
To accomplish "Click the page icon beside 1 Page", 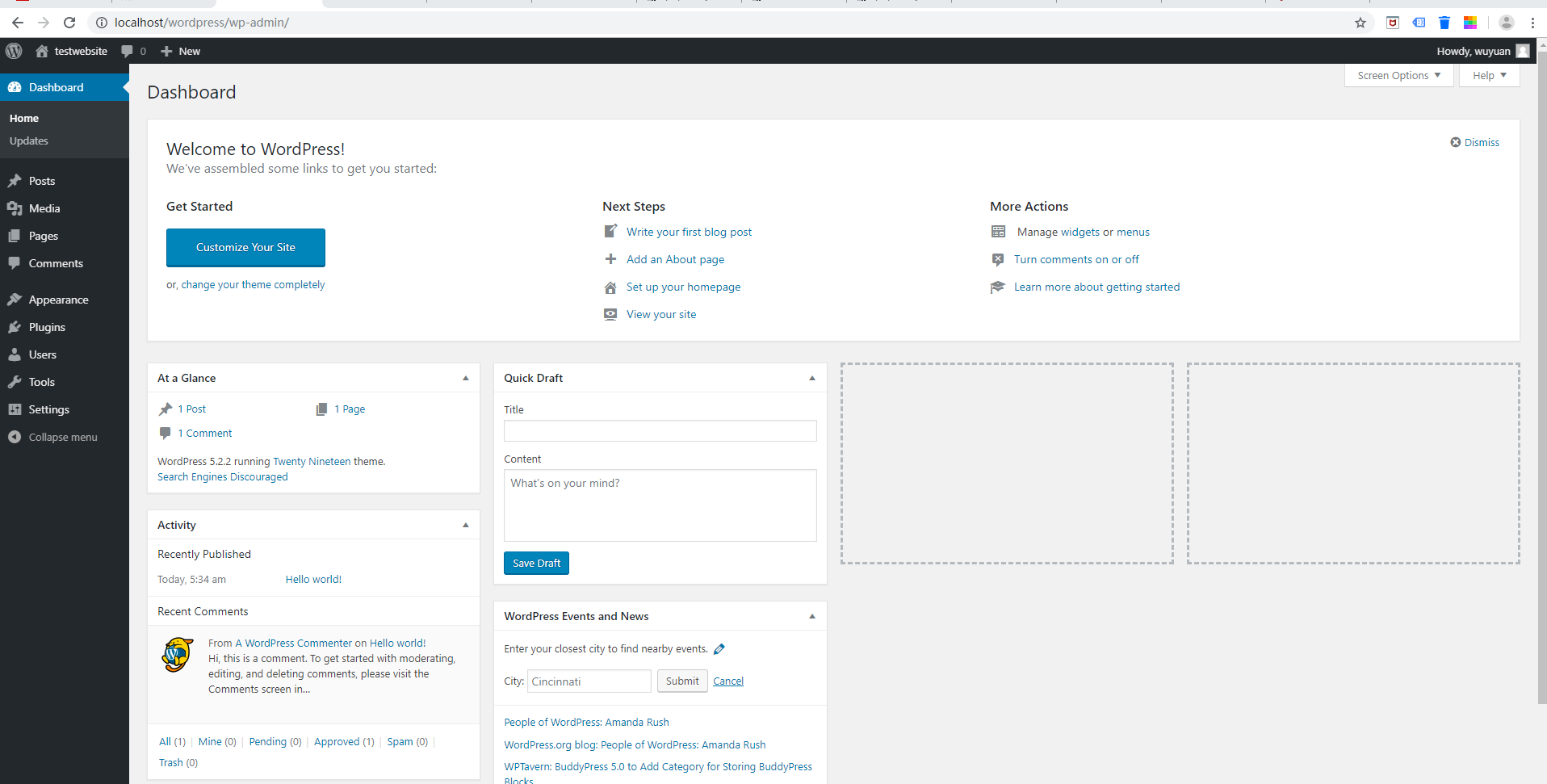I will (x=321, y=409).
